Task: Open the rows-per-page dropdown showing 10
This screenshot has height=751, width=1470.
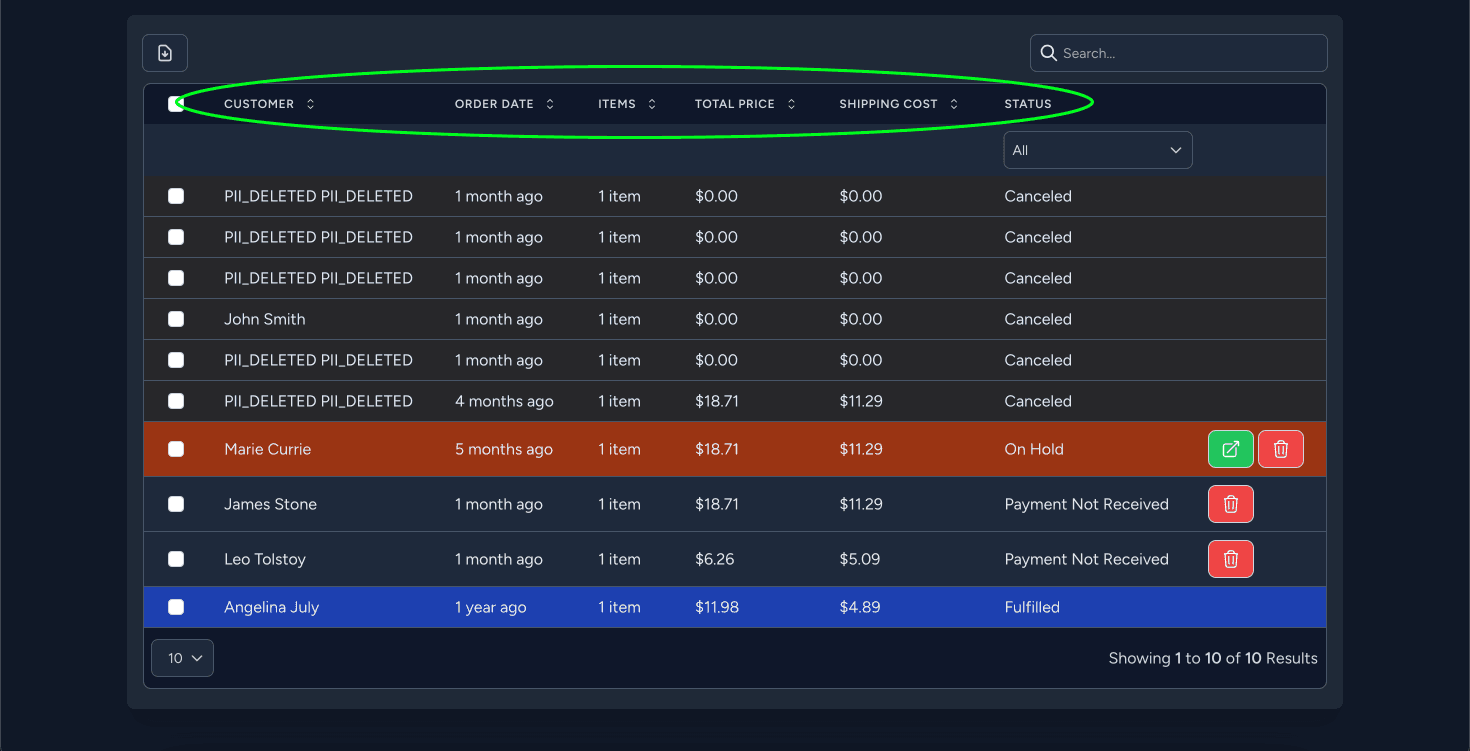Action: [x=181, y=658]
